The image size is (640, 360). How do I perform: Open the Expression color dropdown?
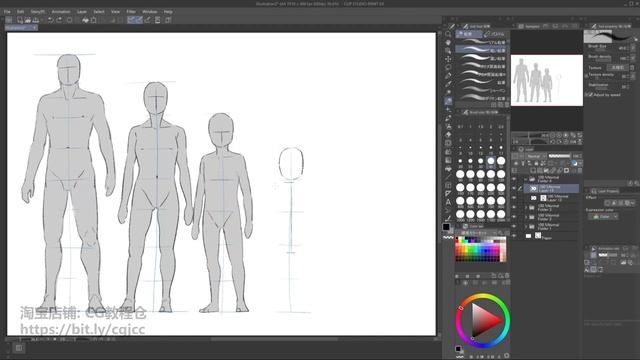[603, 217]
